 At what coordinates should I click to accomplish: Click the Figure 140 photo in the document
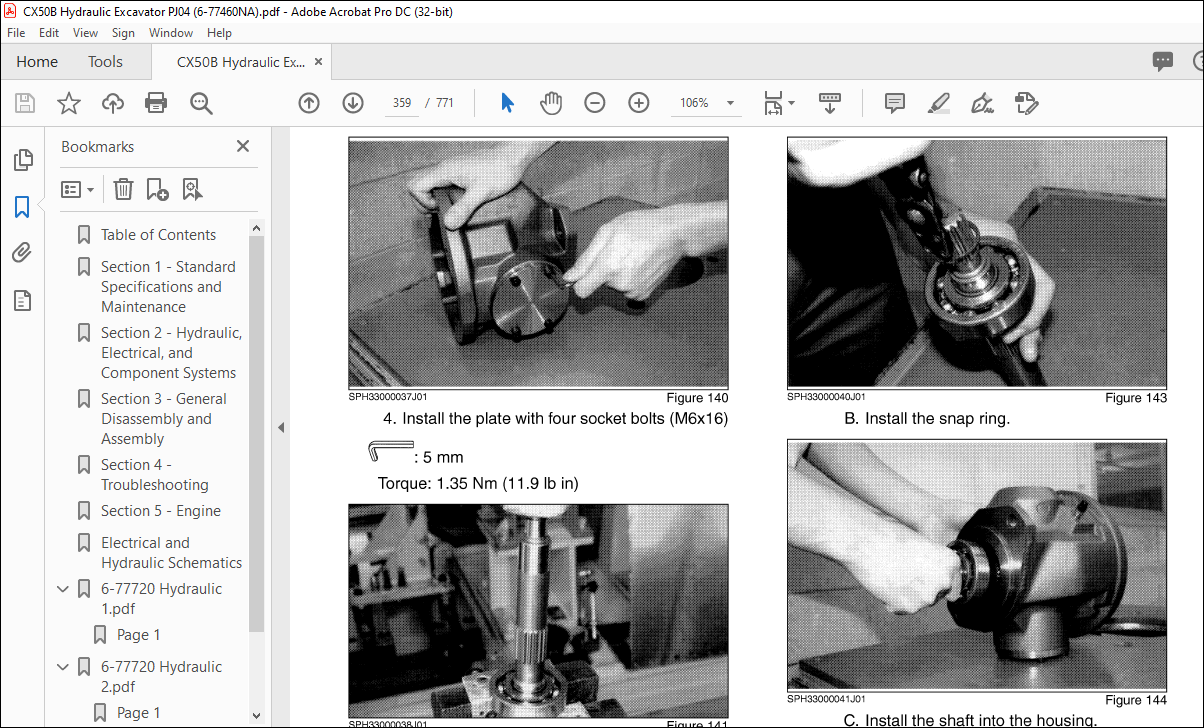(x=538, y=263)
